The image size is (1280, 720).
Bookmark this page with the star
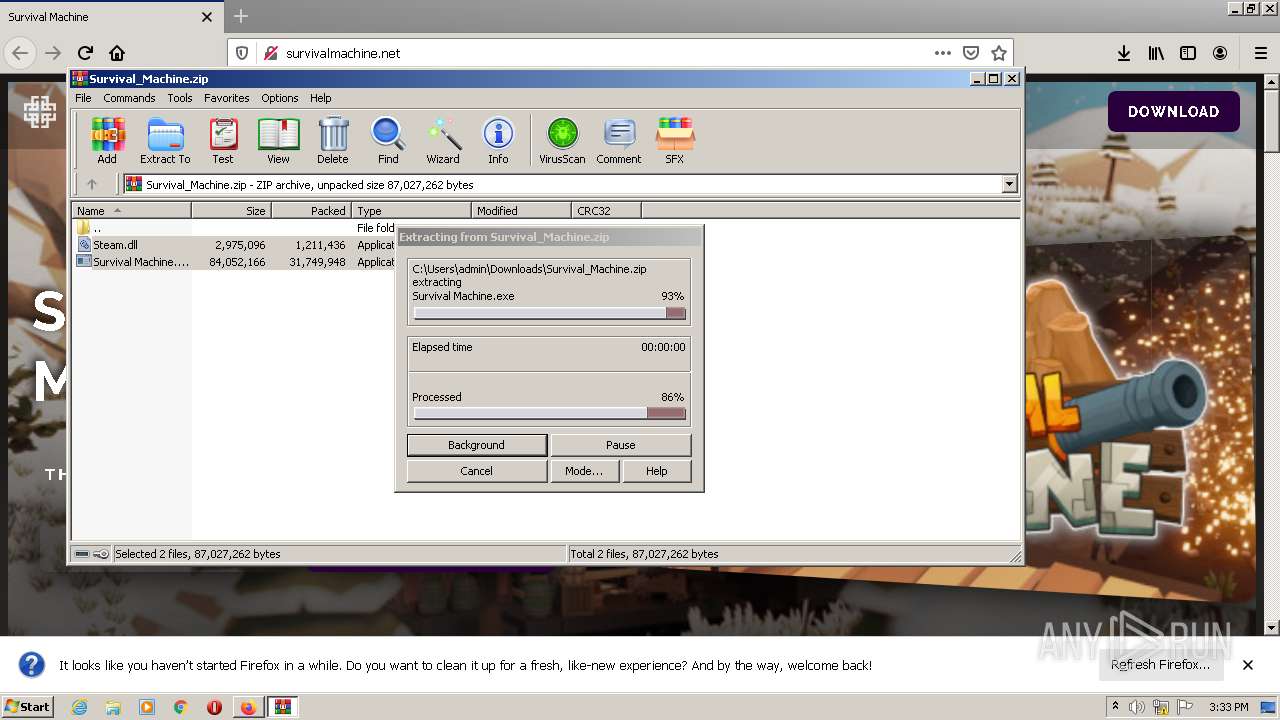click(x=998, y=53)
